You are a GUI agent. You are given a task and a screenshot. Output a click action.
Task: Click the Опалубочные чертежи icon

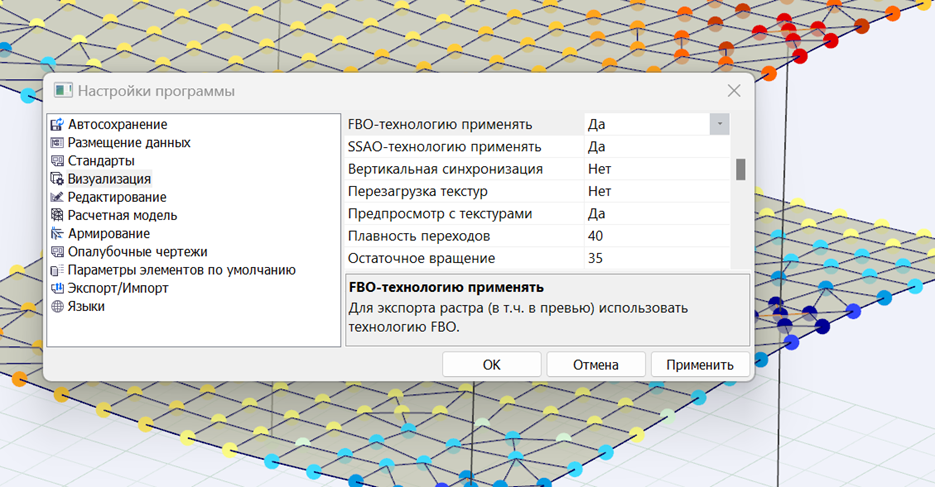(57, 252)
